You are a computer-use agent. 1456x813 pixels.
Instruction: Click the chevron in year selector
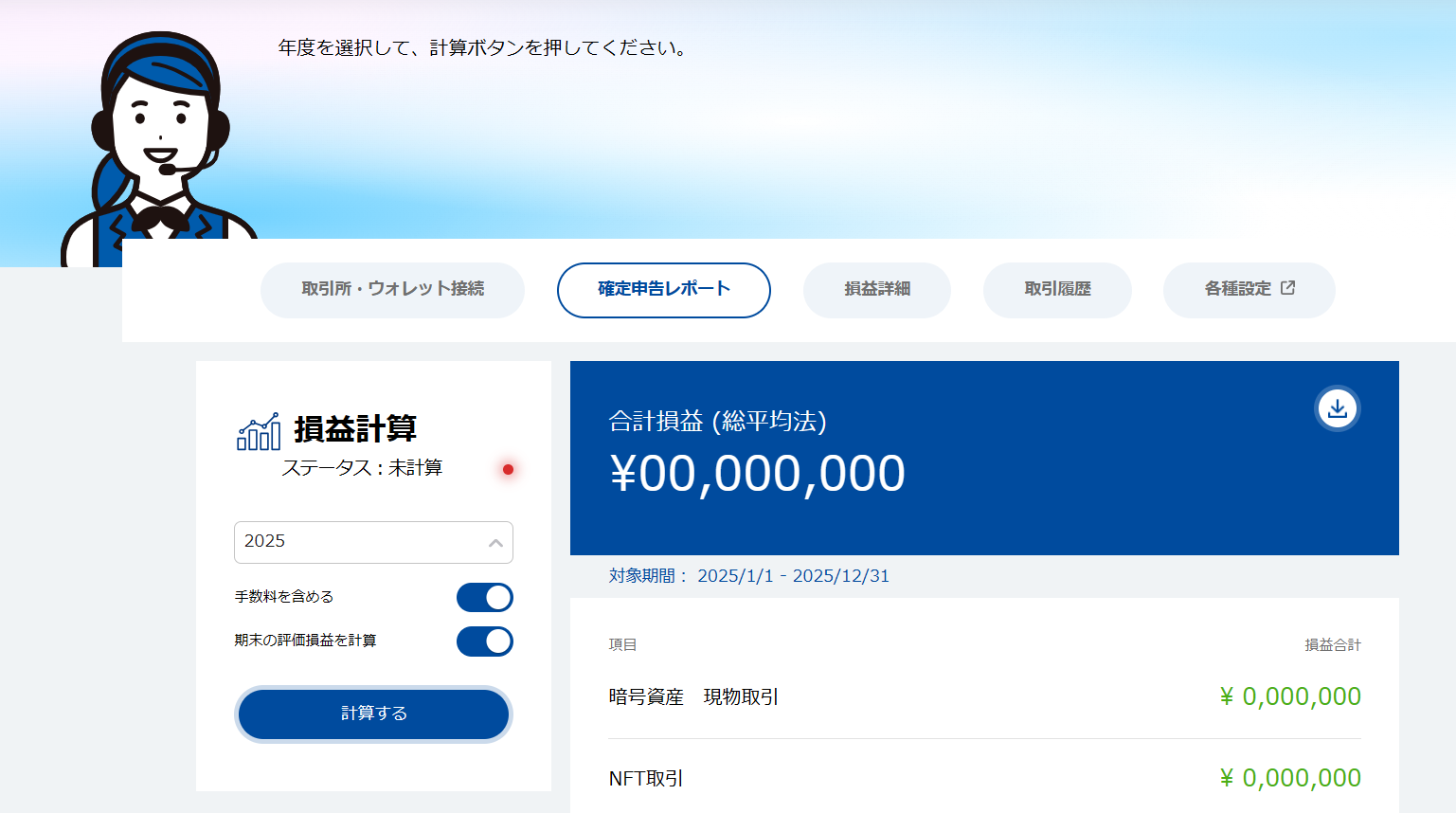click(x=495, y=543)
